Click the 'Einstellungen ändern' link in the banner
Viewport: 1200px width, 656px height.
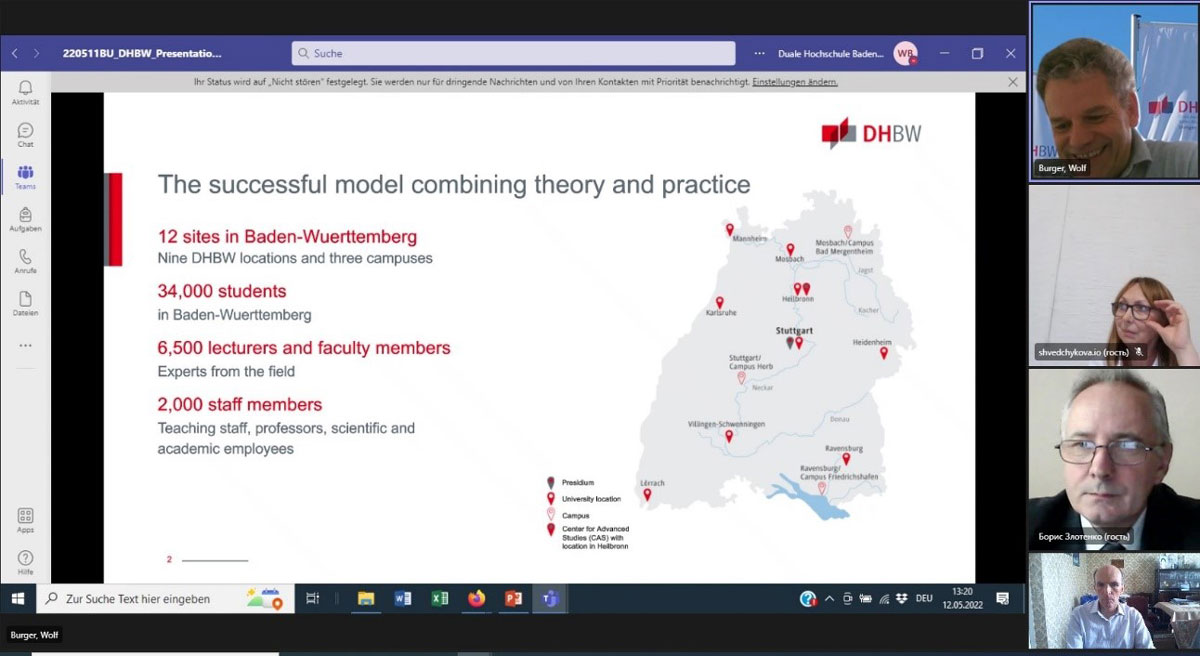tap(795, 82)
